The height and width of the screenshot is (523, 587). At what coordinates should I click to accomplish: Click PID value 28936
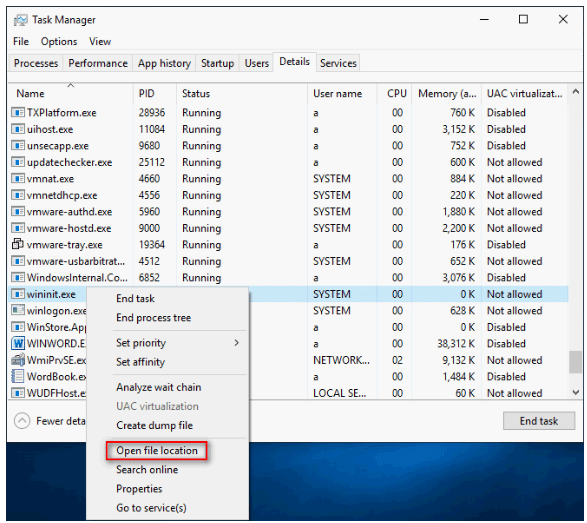(x=152, y=113)
